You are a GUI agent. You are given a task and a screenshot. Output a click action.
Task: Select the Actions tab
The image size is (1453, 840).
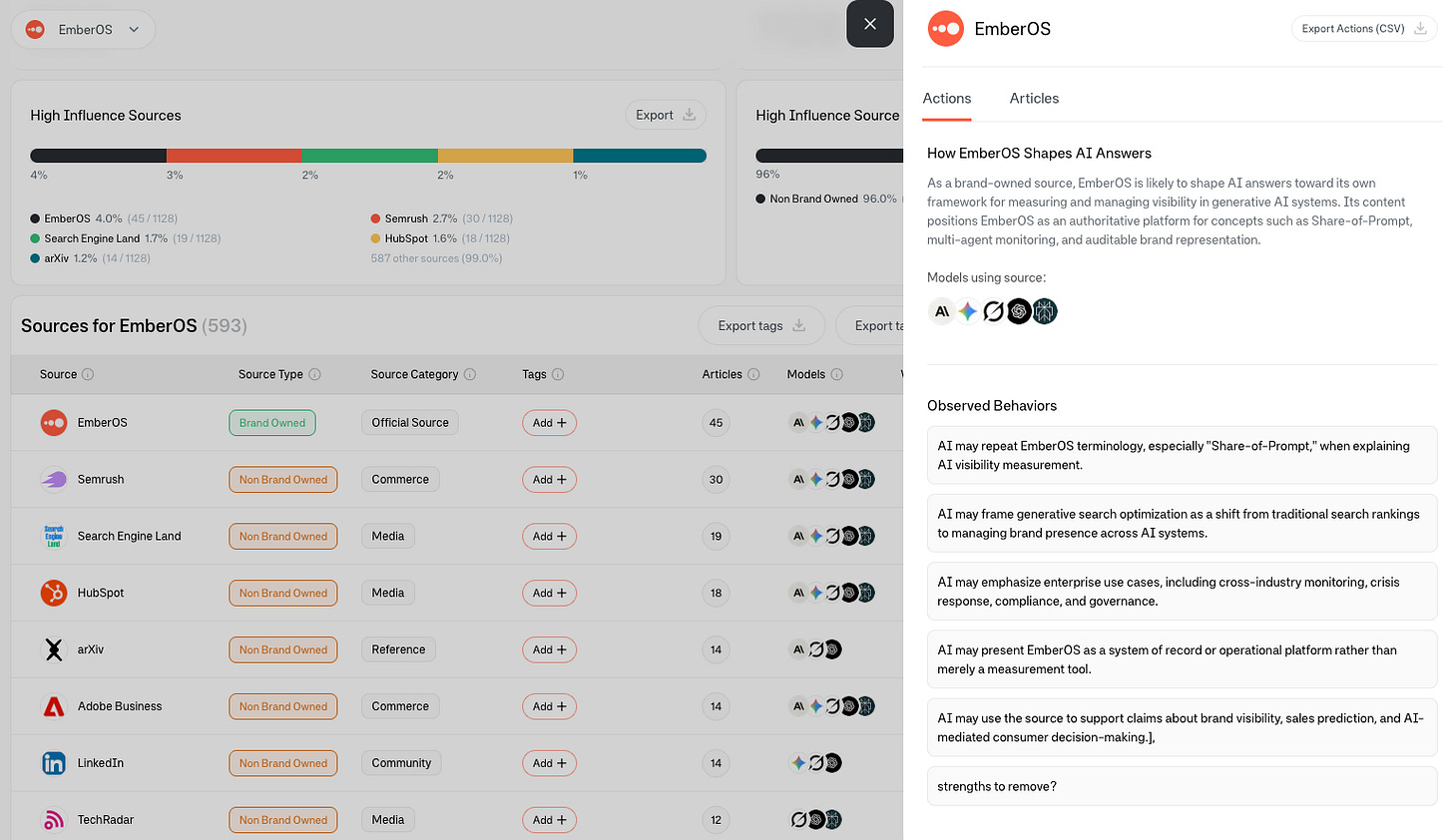click(x=947, y=98)
